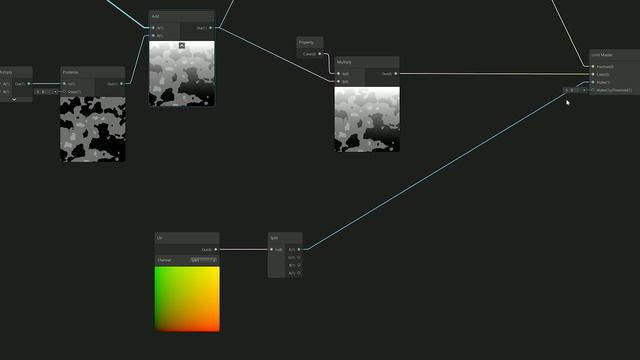Click the Add node preview image
640x360 pixels.
coord(182,73)
